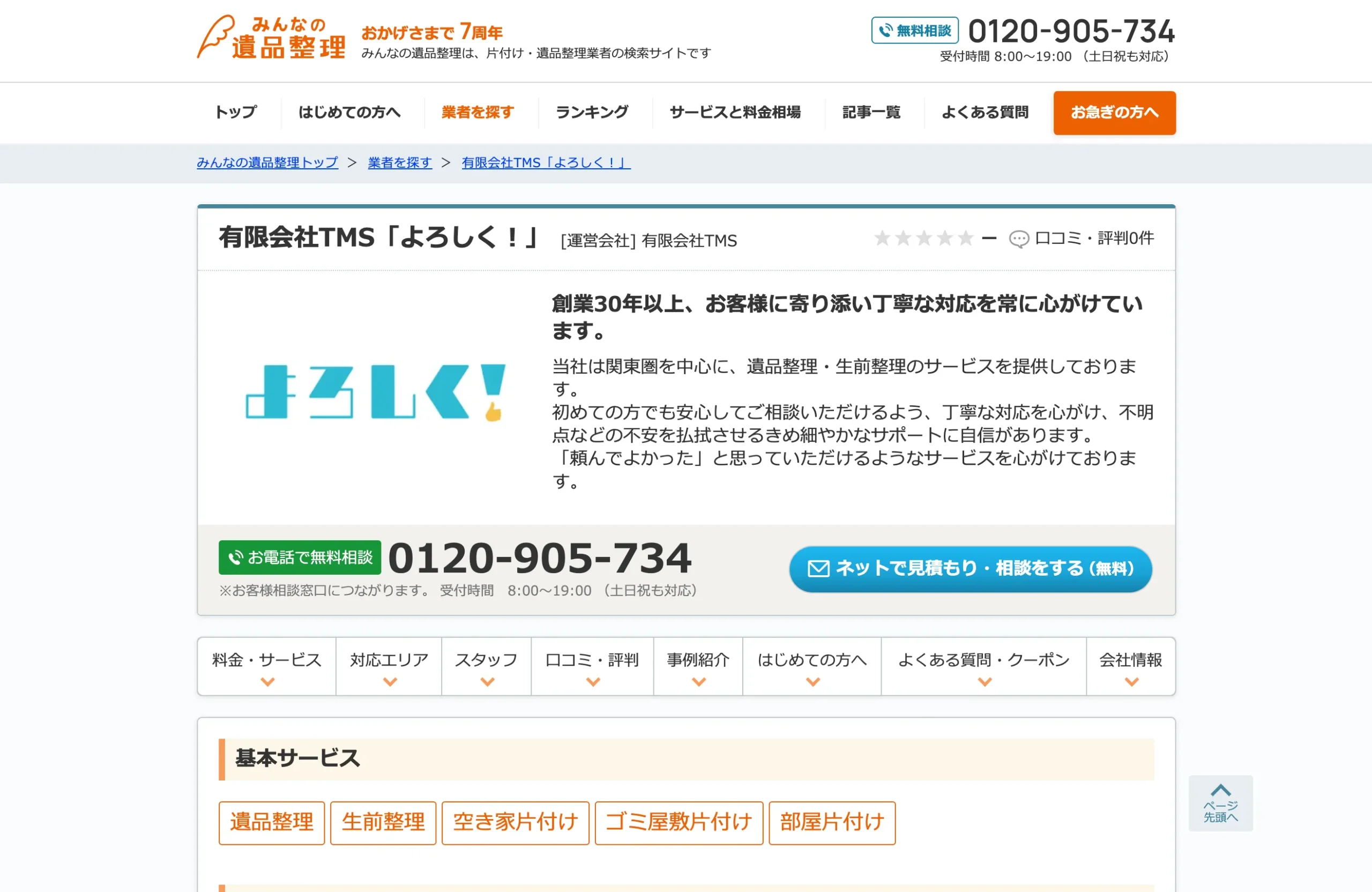This screenshot has width=1372, height=892.
Task: Click the 基本サービス section heading
Action: (x=297, y=758)
